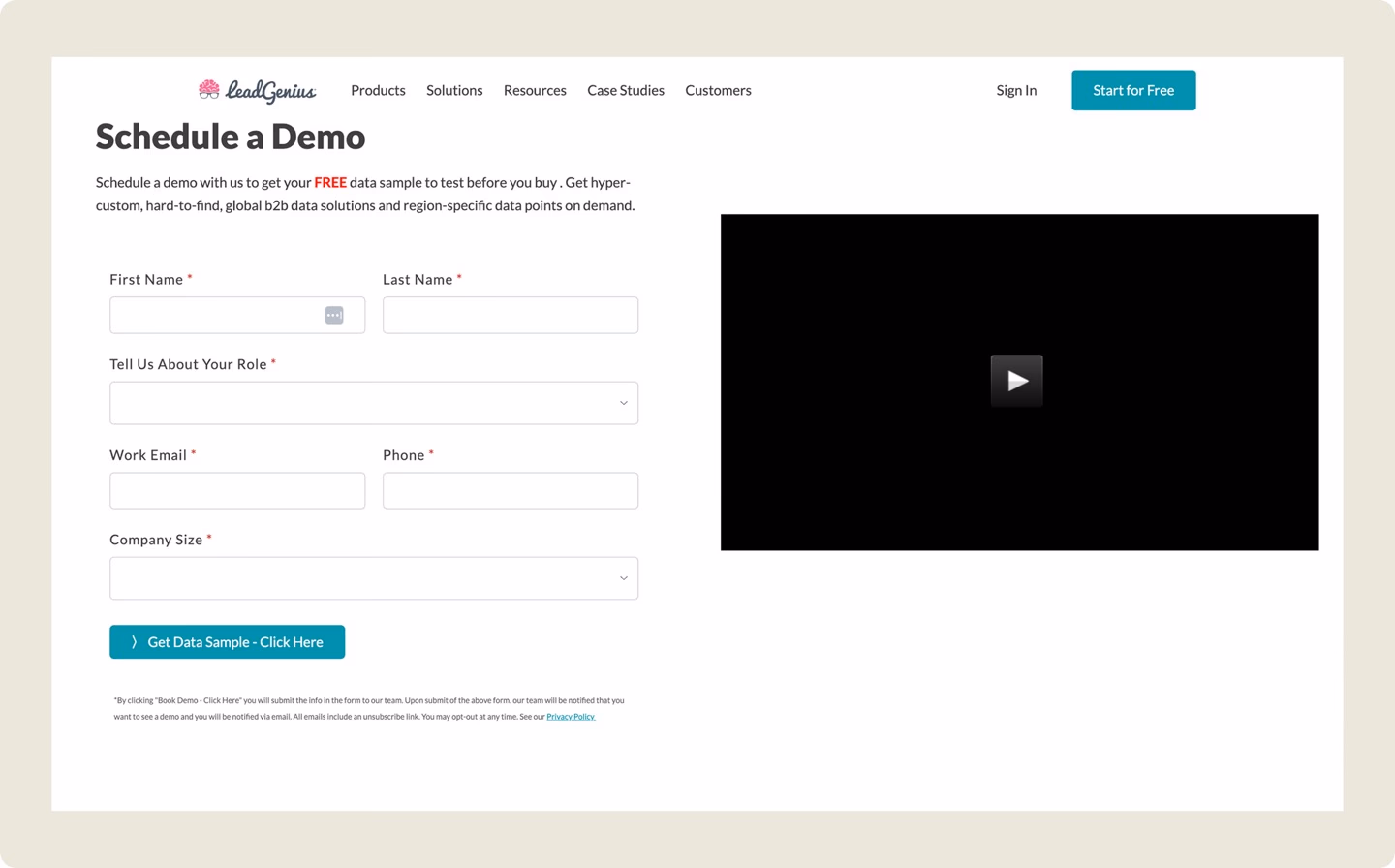Click the LeadGenius rose logo icon
The image size is (1395, 868).
click(210, 89)
